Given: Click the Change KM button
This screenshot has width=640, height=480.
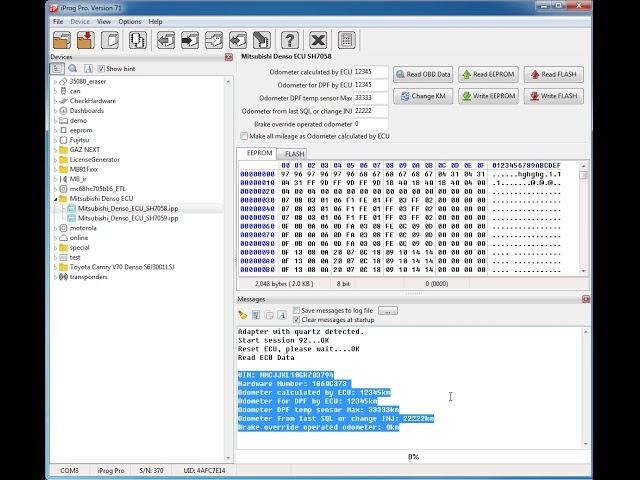Looking at the screenshot, I should pyautogui.click(x=423, y=96).
